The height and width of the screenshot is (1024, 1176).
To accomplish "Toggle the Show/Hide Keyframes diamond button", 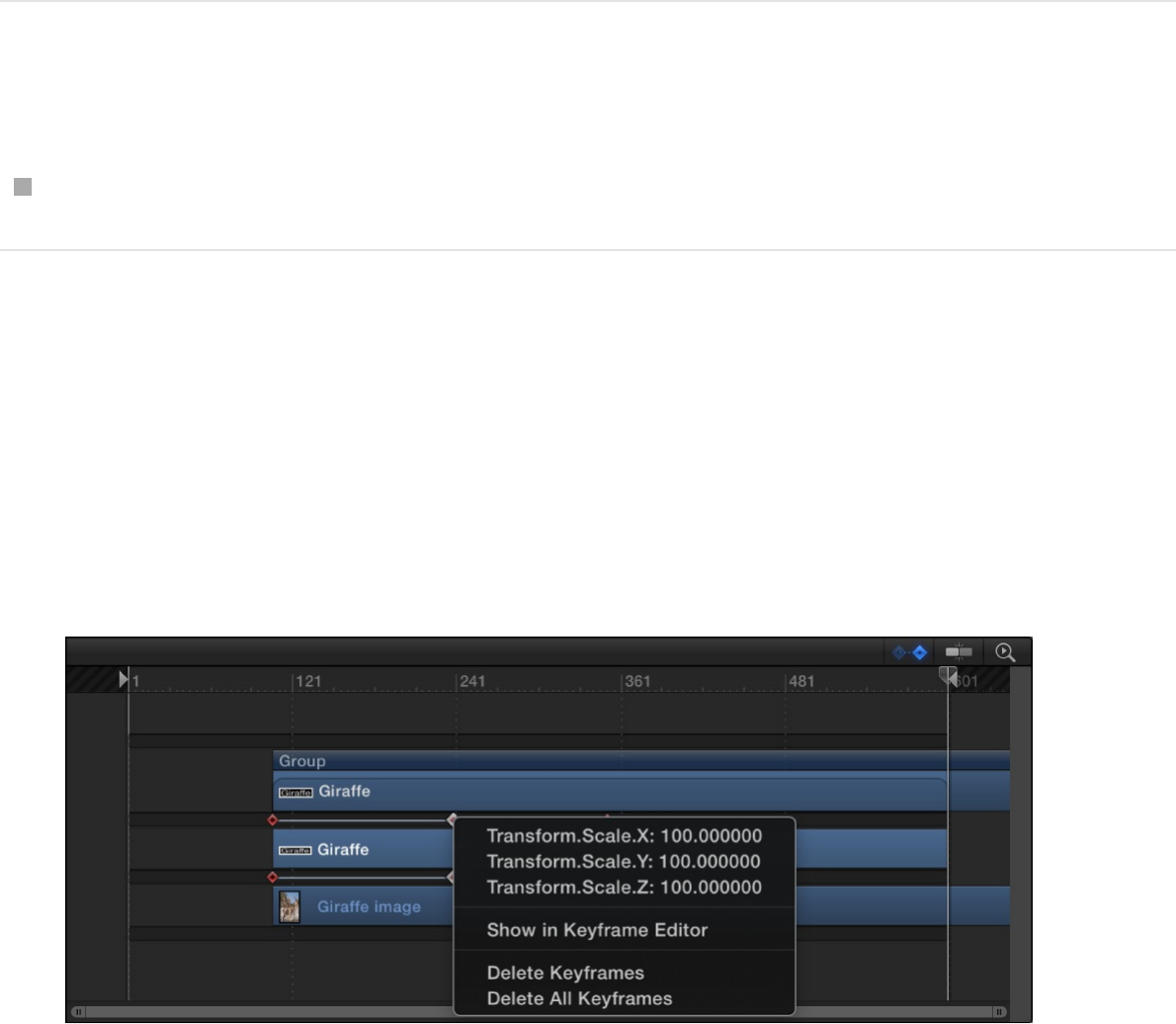I will point(909,652).
